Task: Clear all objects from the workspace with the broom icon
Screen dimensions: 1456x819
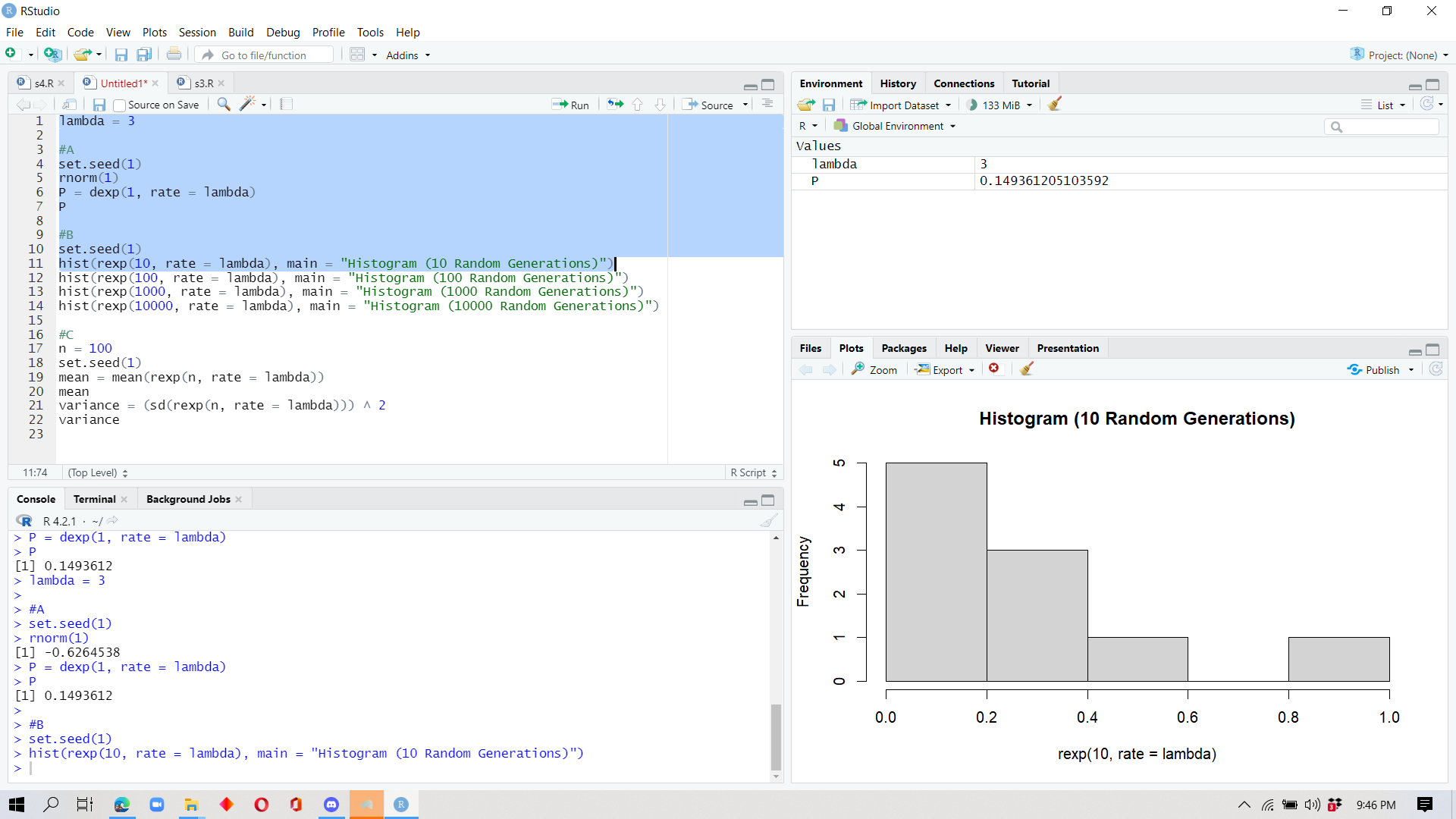Action: tap(1054, 105)
